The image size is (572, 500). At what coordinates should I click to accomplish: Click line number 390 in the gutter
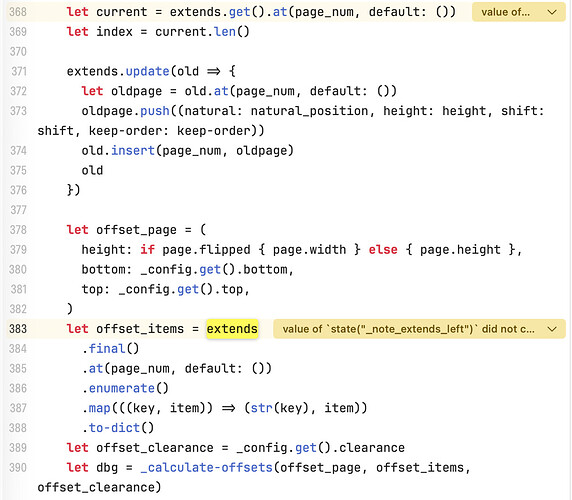[18, 468]
